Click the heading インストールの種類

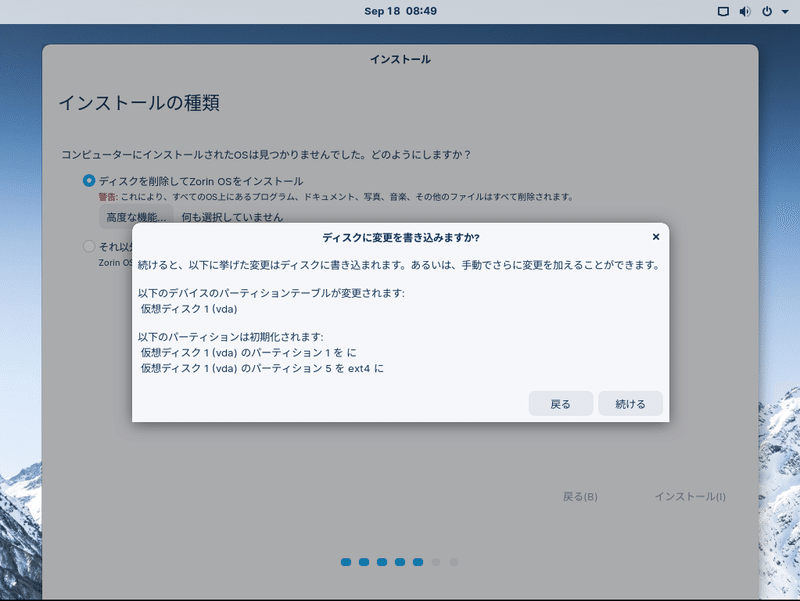pyautogui.click(x=139, y=103)
